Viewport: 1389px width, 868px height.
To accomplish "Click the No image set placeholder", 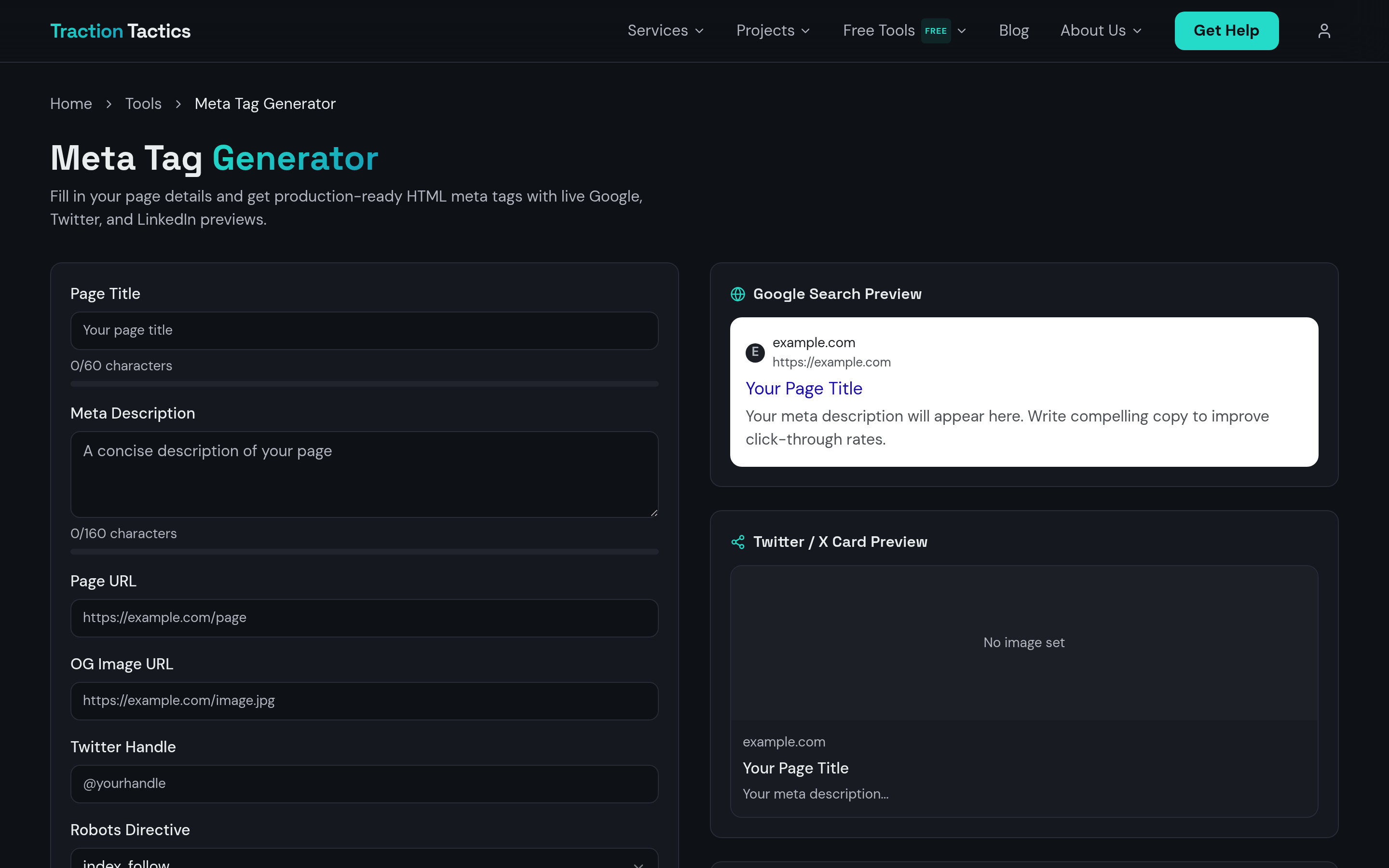I will 1024,643.
